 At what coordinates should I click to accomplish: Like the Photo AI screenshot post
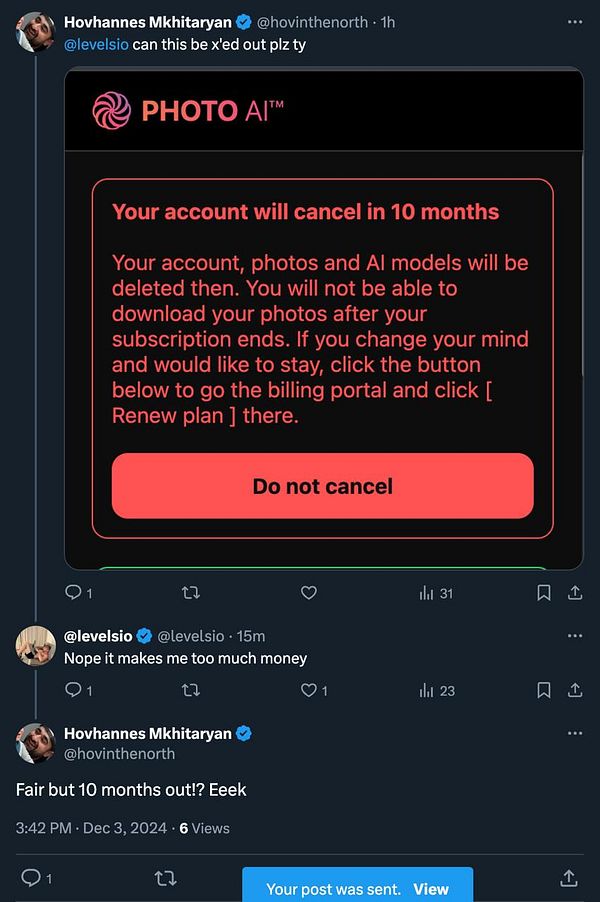(309, 593)
